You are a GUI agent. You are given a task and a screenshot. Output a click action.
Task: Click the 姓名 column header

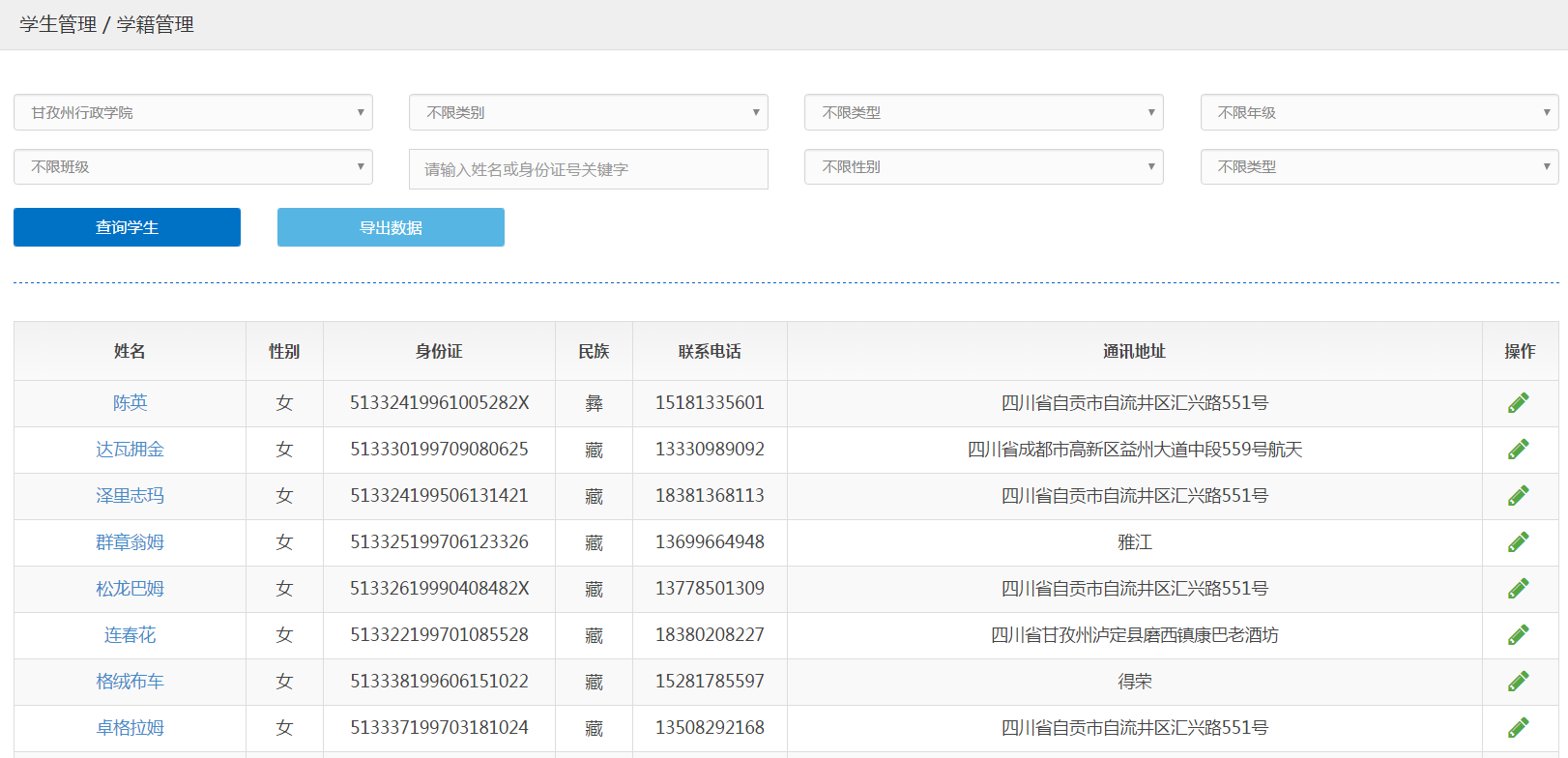pos(130,351)
